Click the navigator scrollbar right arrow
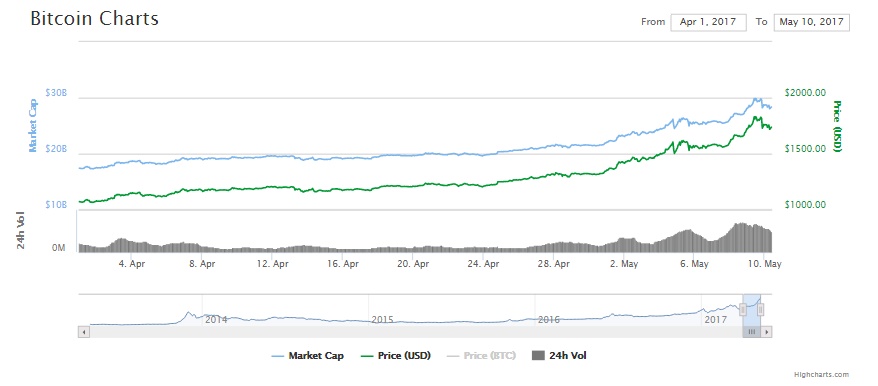The image size is (878, 386). (x=767, y=332)
